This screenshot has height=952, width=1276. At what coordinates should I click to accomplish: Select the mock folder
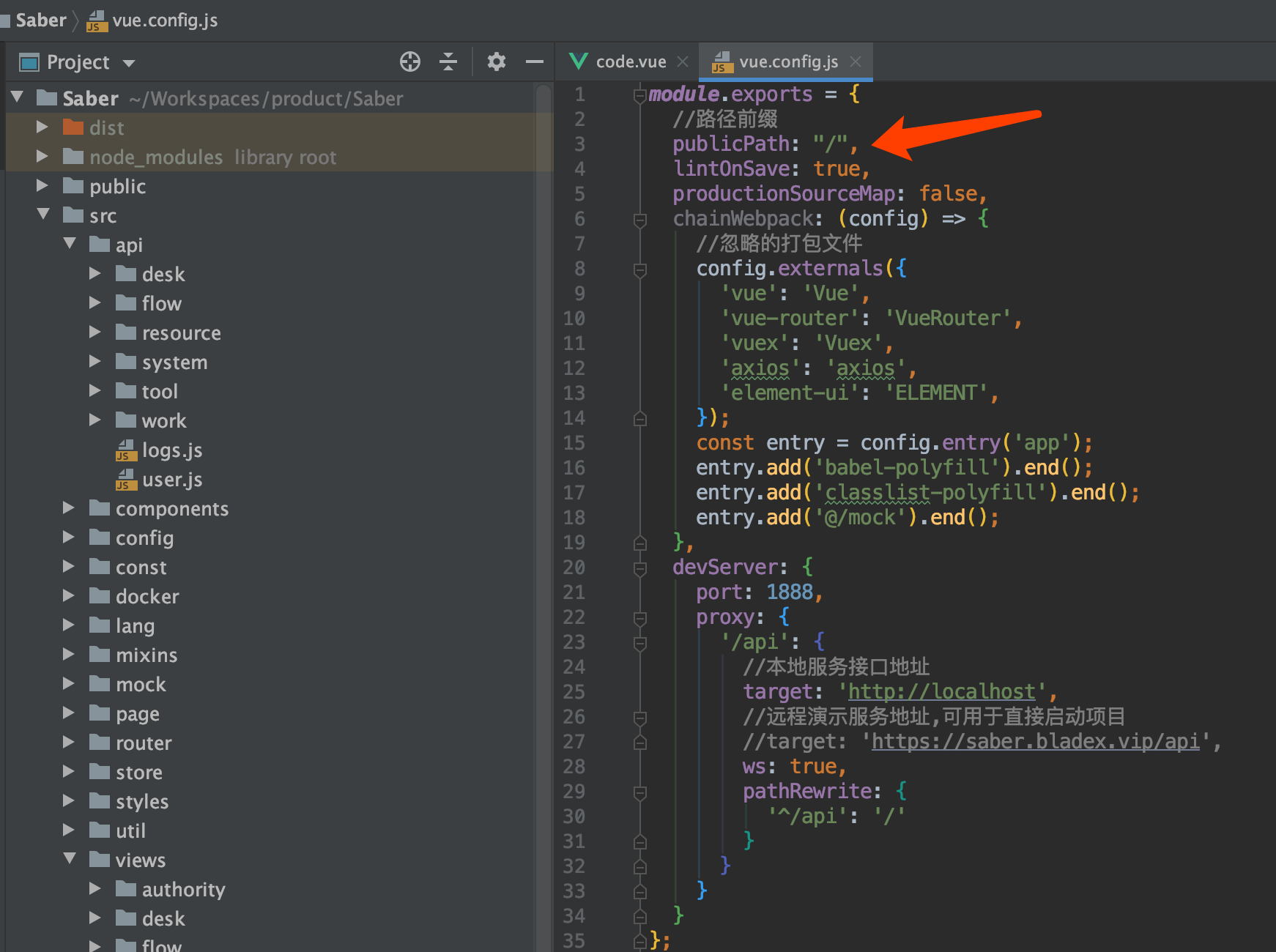(x=141, y=685)
